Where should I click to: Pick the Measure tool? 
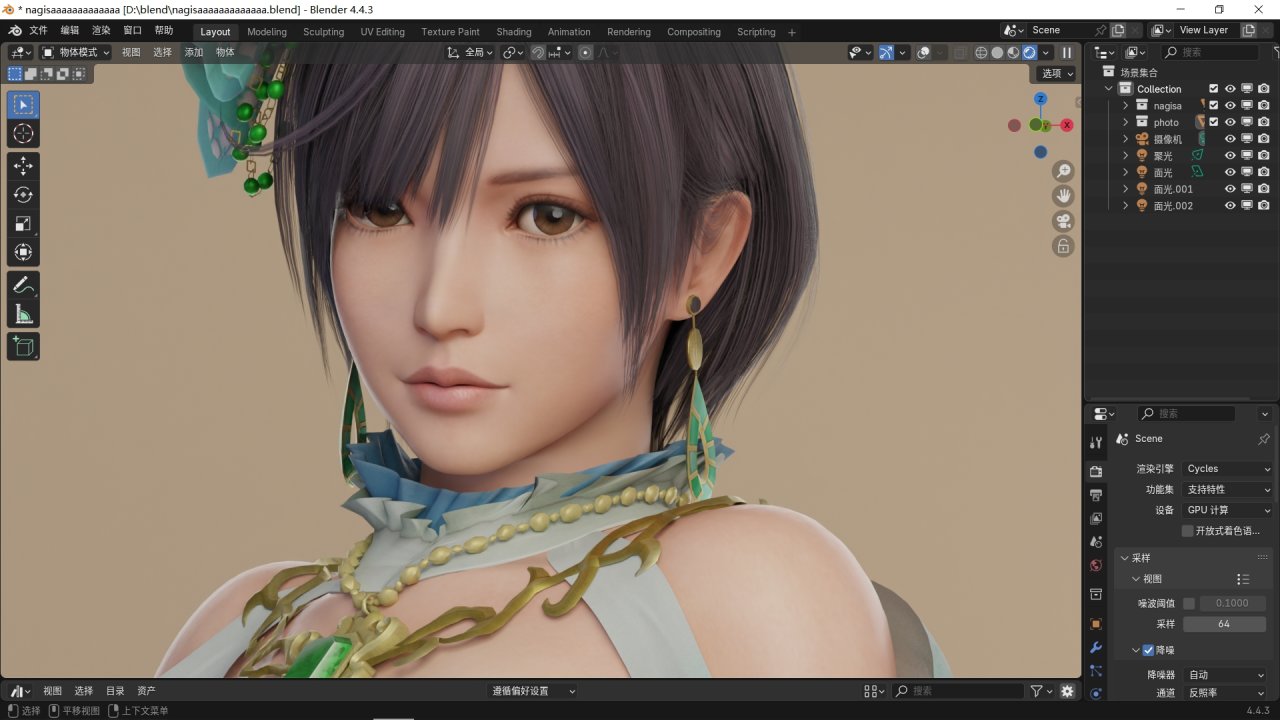tap(23, 315)
